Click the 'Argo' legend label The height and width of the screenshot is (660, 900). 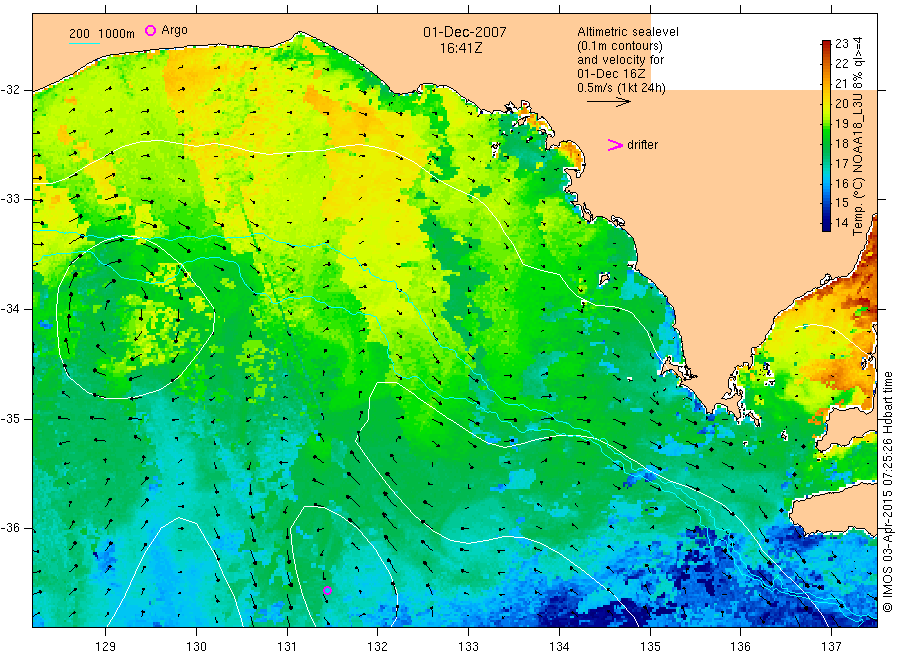coord(174,30)
